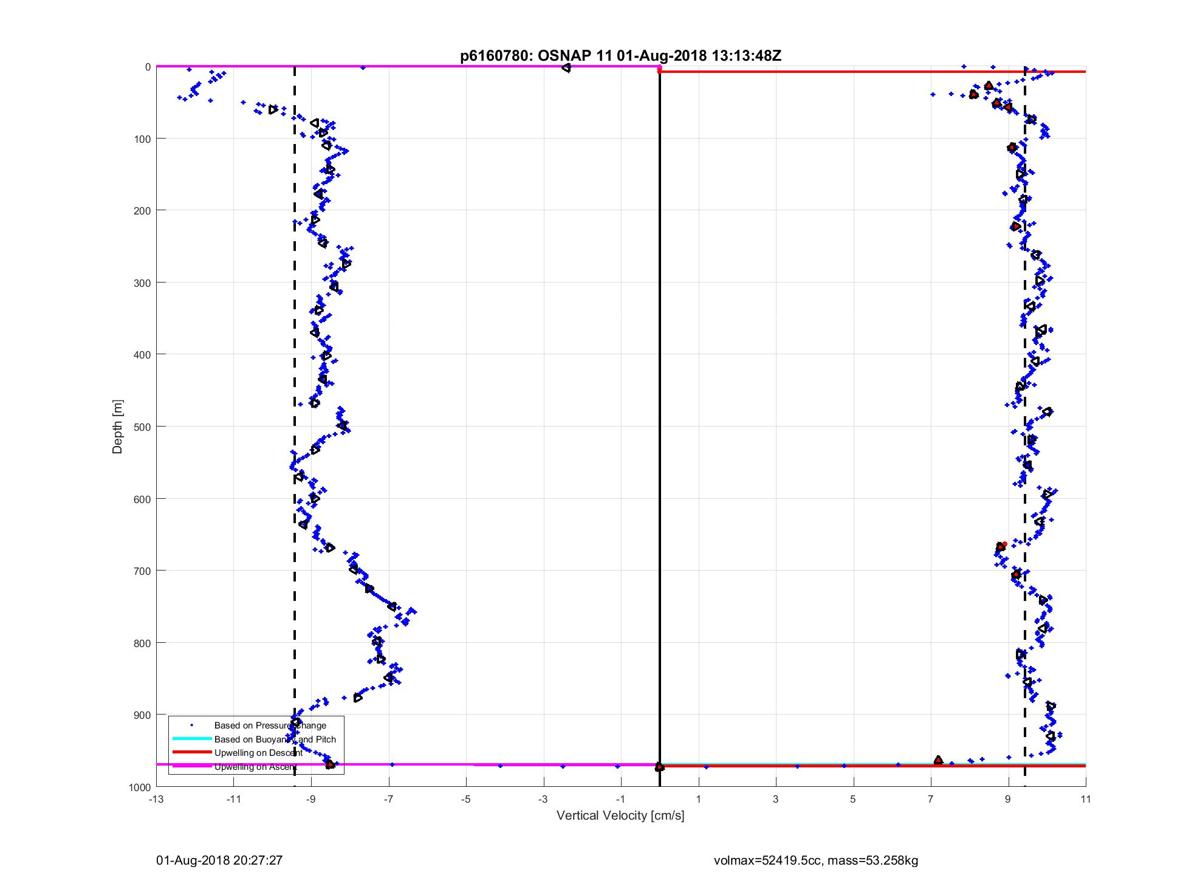
Task: Click y-axis tick label '800'
Action: point(142,643)
